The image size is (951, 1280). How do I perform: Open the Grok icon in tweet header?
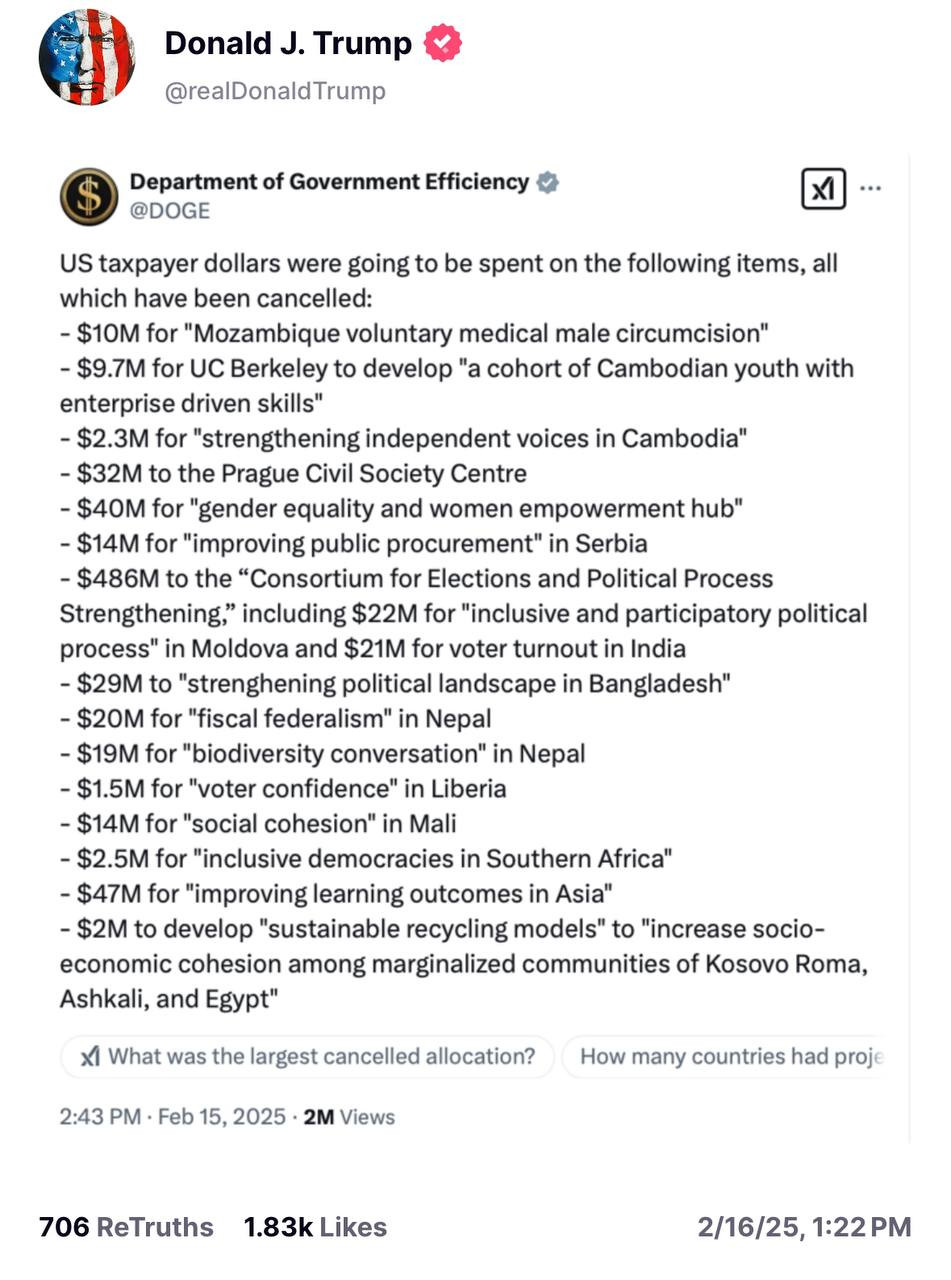click(x=823, y=189)
